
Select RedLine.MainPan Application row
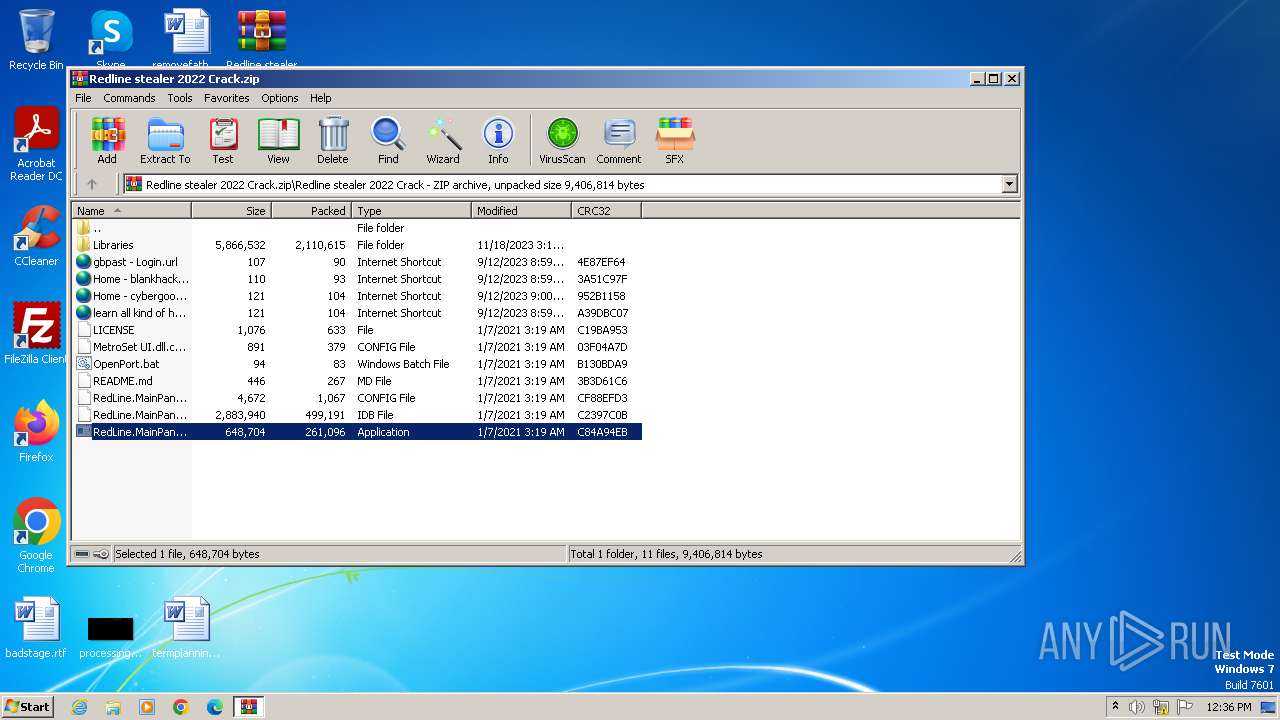point(357,432)
